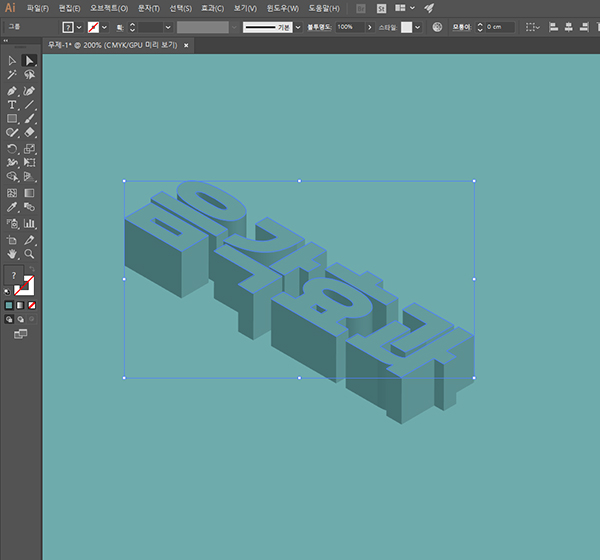Choose the Magic Wand tool

pos(12,75)
